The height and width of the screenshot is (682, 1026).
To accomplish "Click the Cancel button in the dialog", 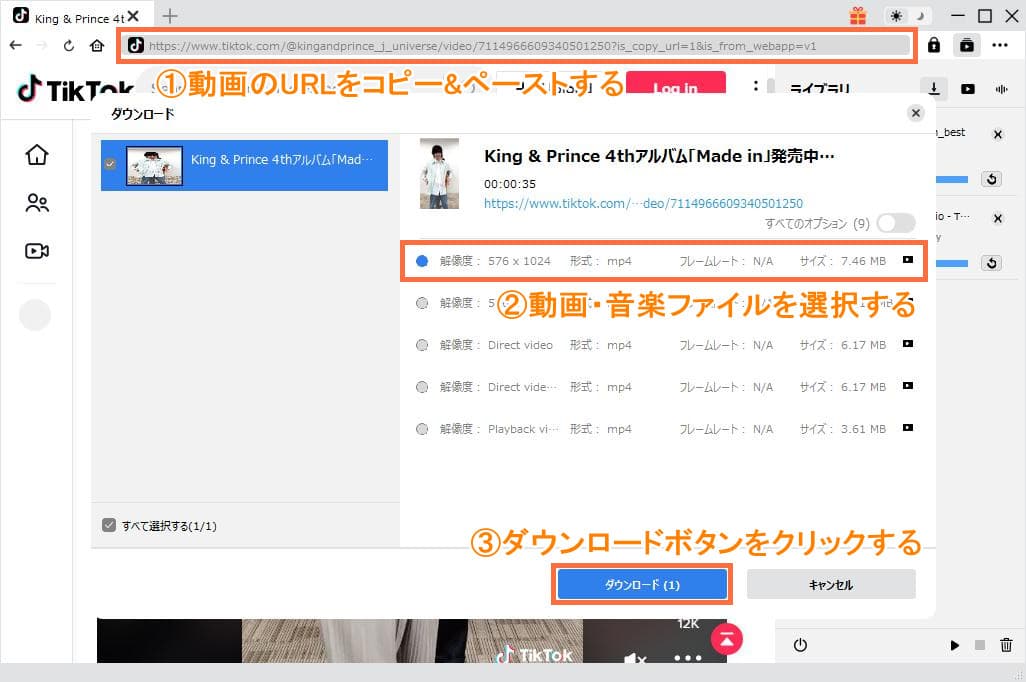I will click(x=831, y=584).
